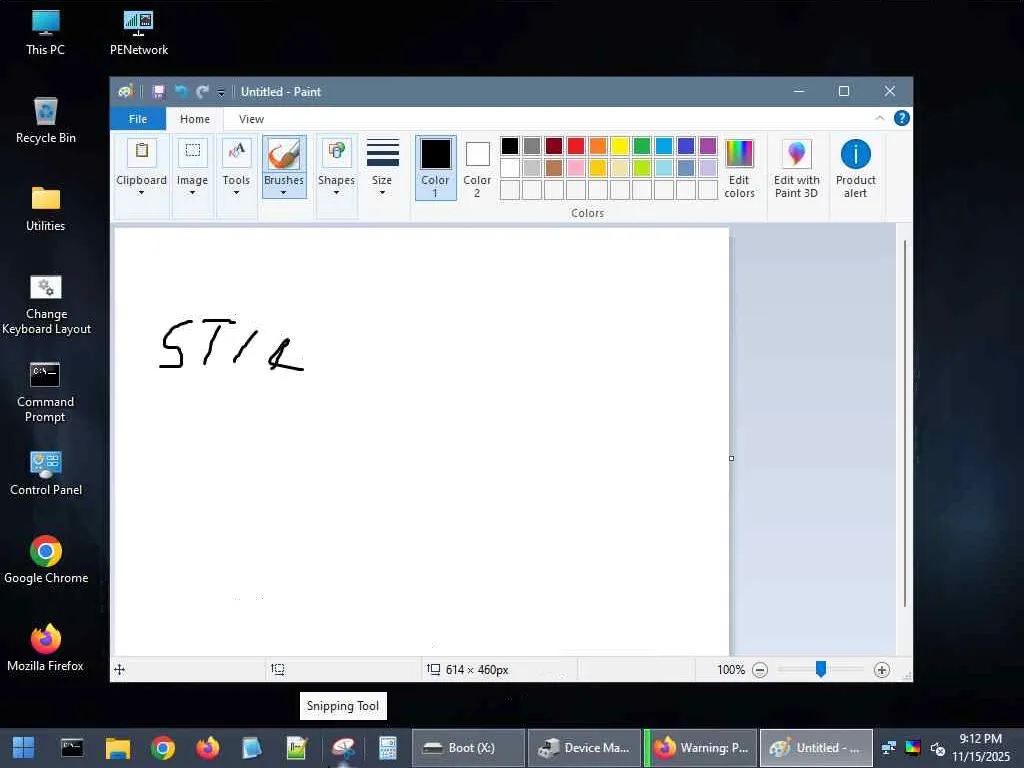Screen dimensions: 1024x768
Task: Click the zoom out minus button
Action: pos(760,669)
